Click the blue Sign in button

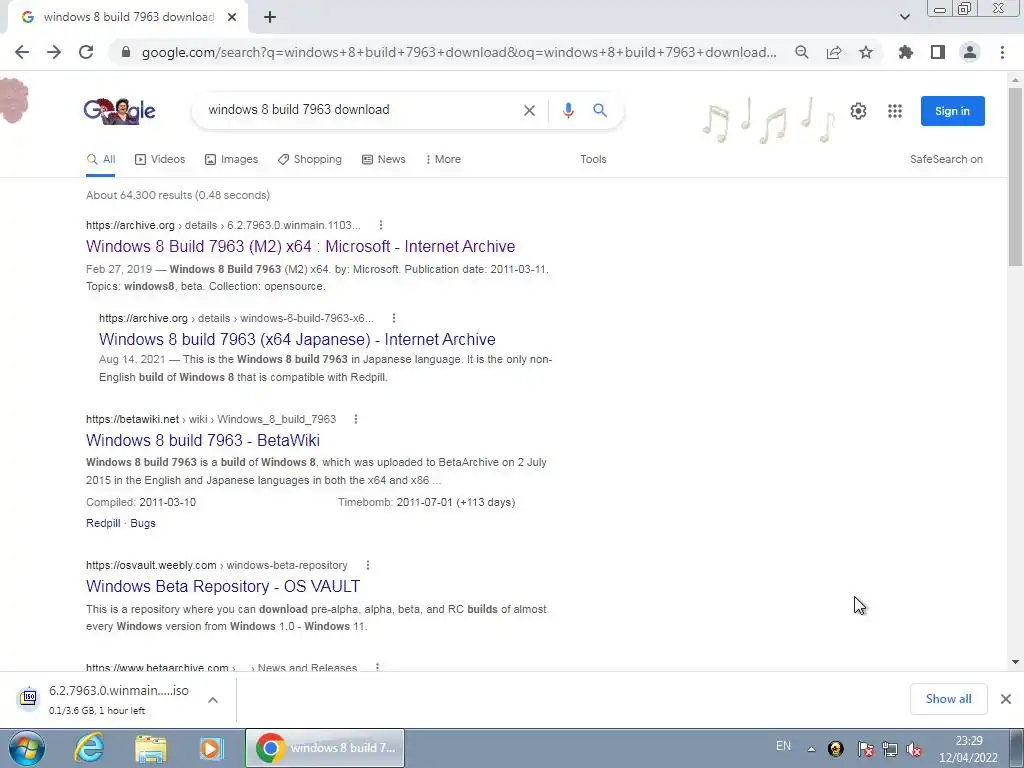click(952, 111)
